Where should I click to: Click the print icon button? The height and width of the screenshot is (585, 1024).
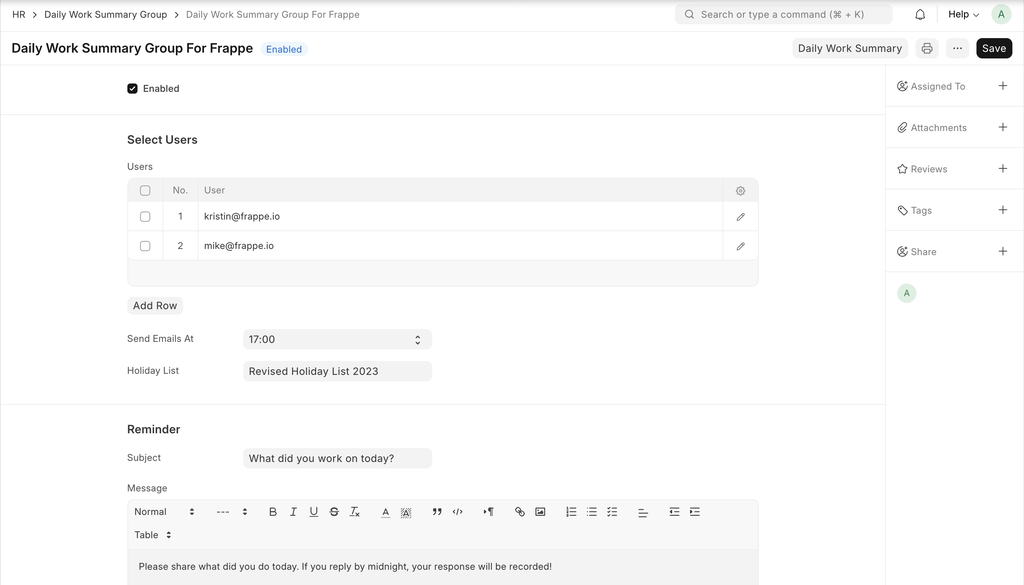[927, 48]
